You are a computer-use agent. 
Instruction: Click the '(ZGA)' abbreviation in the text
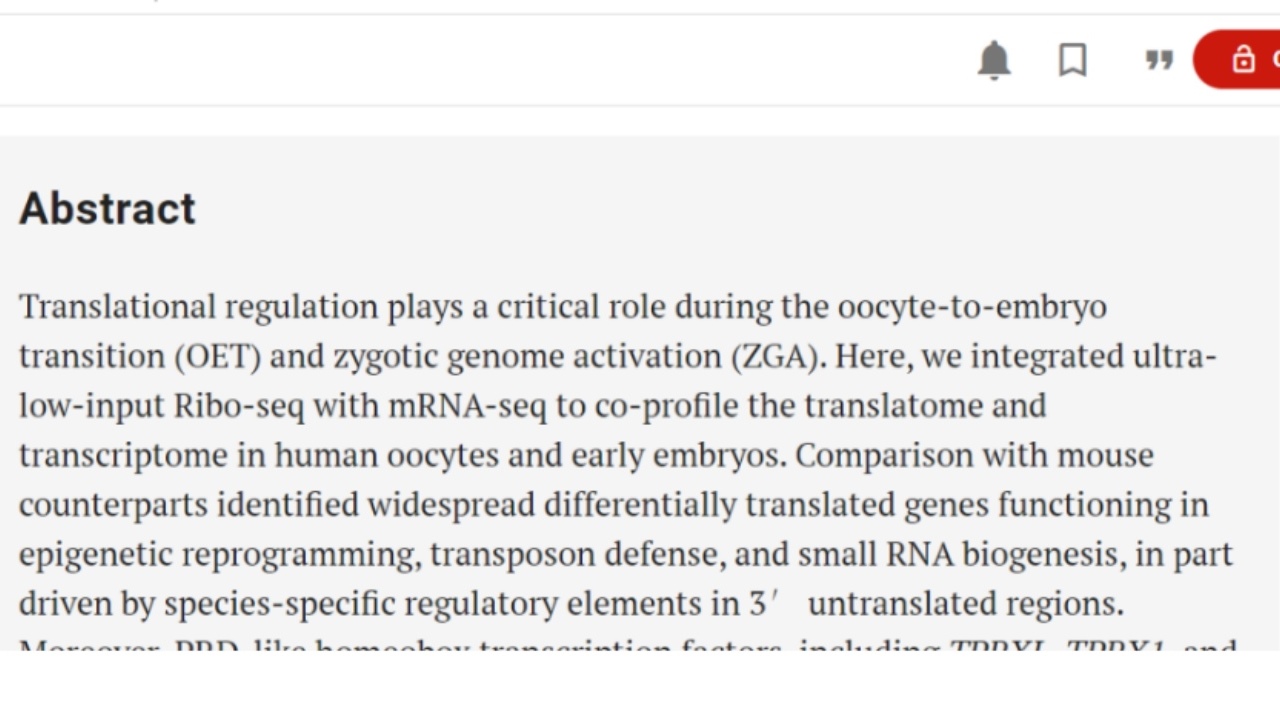click(779, 356)
